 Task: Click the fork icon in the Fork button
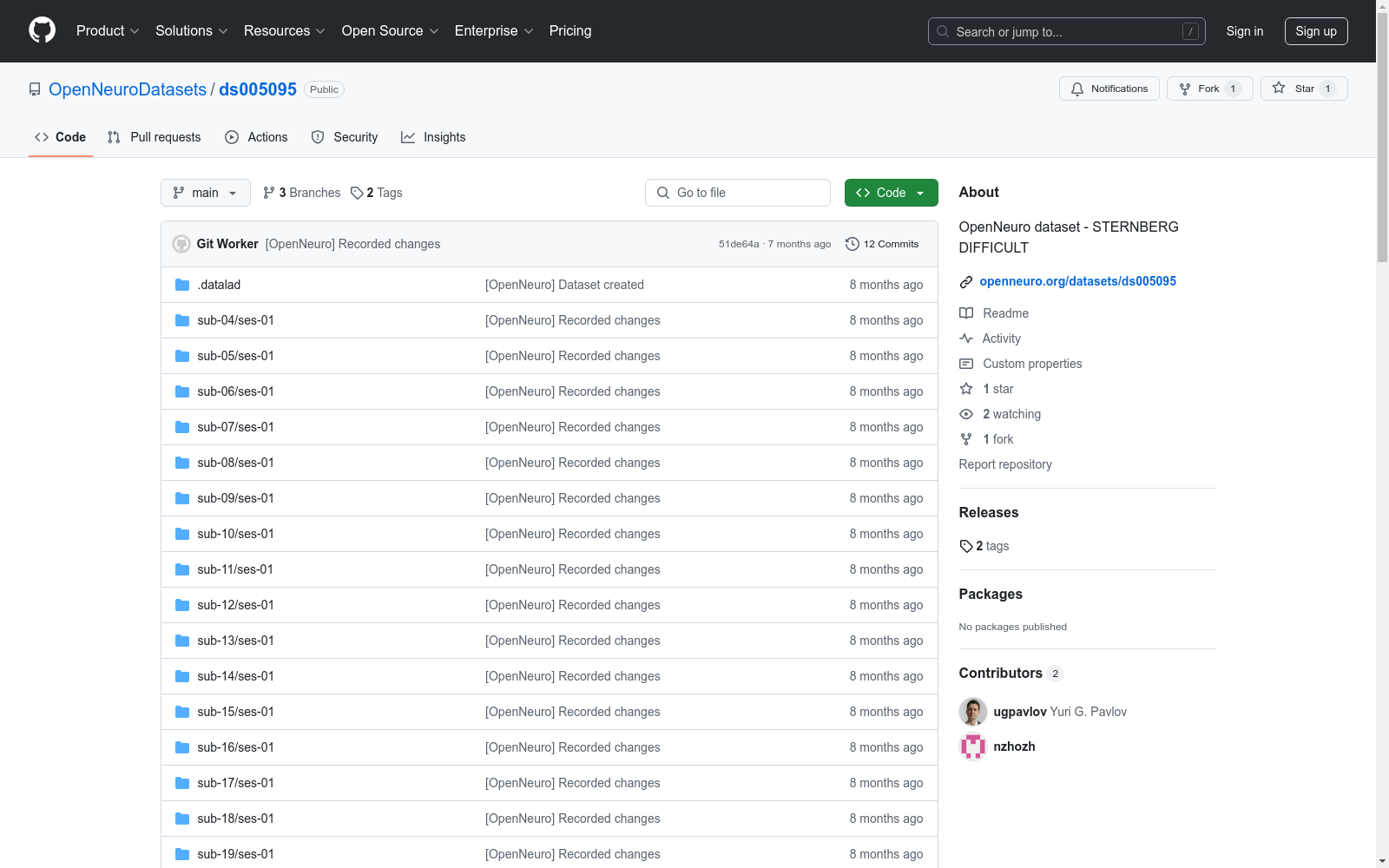1185,89
